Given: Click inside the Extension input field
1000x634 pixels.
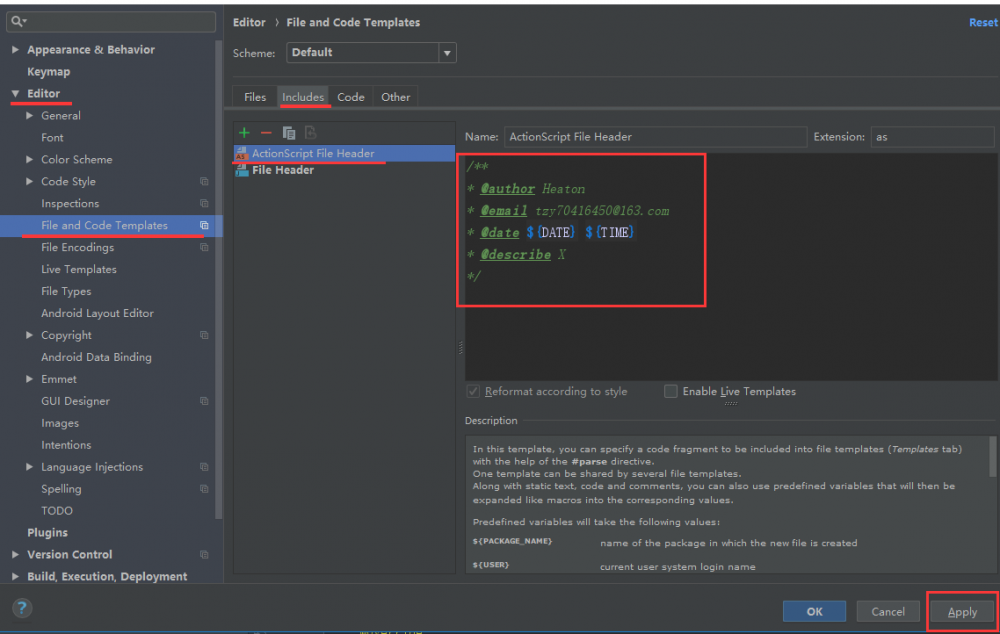Looking at the screenshot, I should [x=932, y=137].
